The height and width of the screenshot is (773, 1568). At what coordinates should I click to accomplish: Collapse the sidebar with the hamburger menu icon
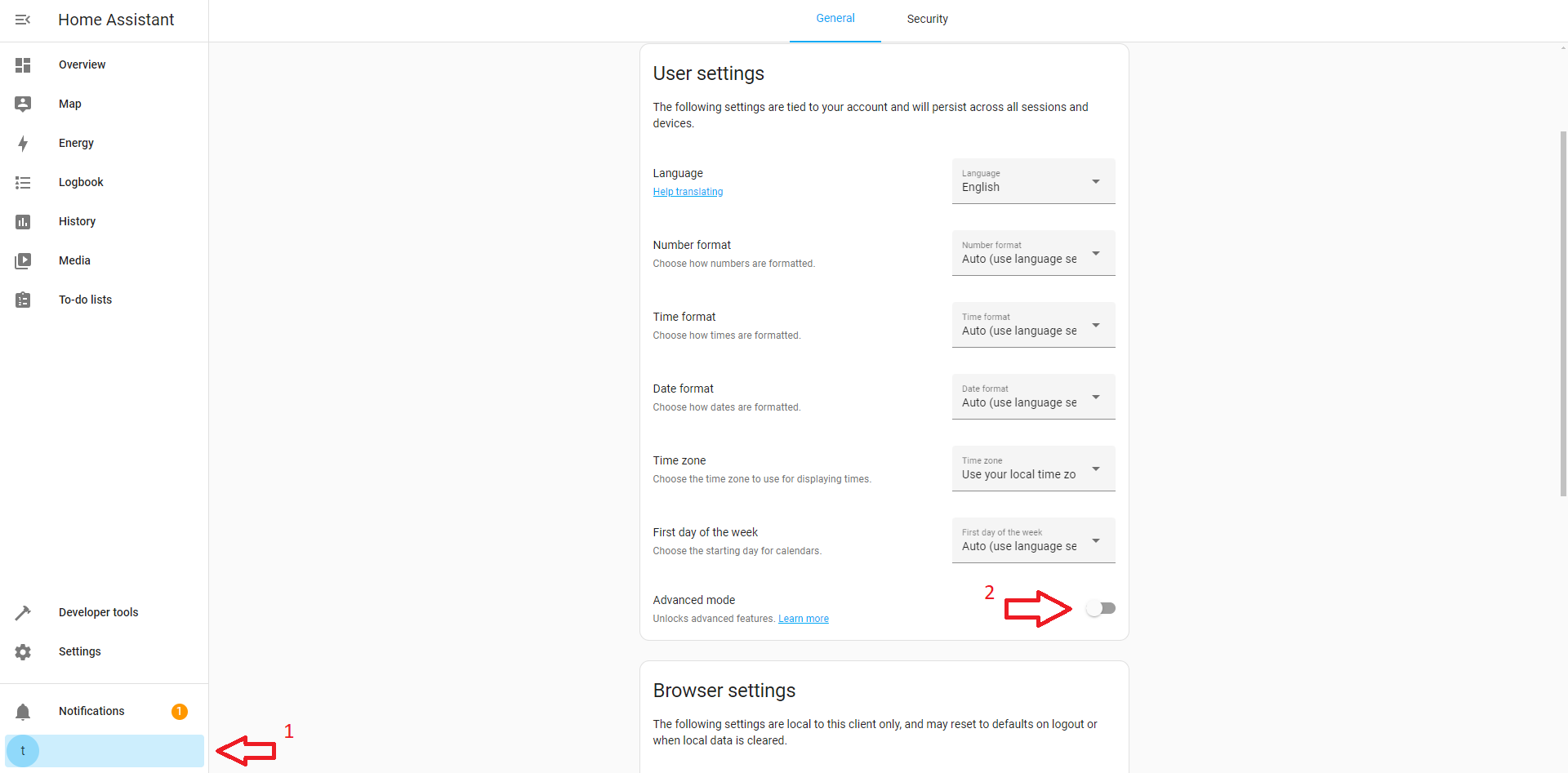coord(23,20)
